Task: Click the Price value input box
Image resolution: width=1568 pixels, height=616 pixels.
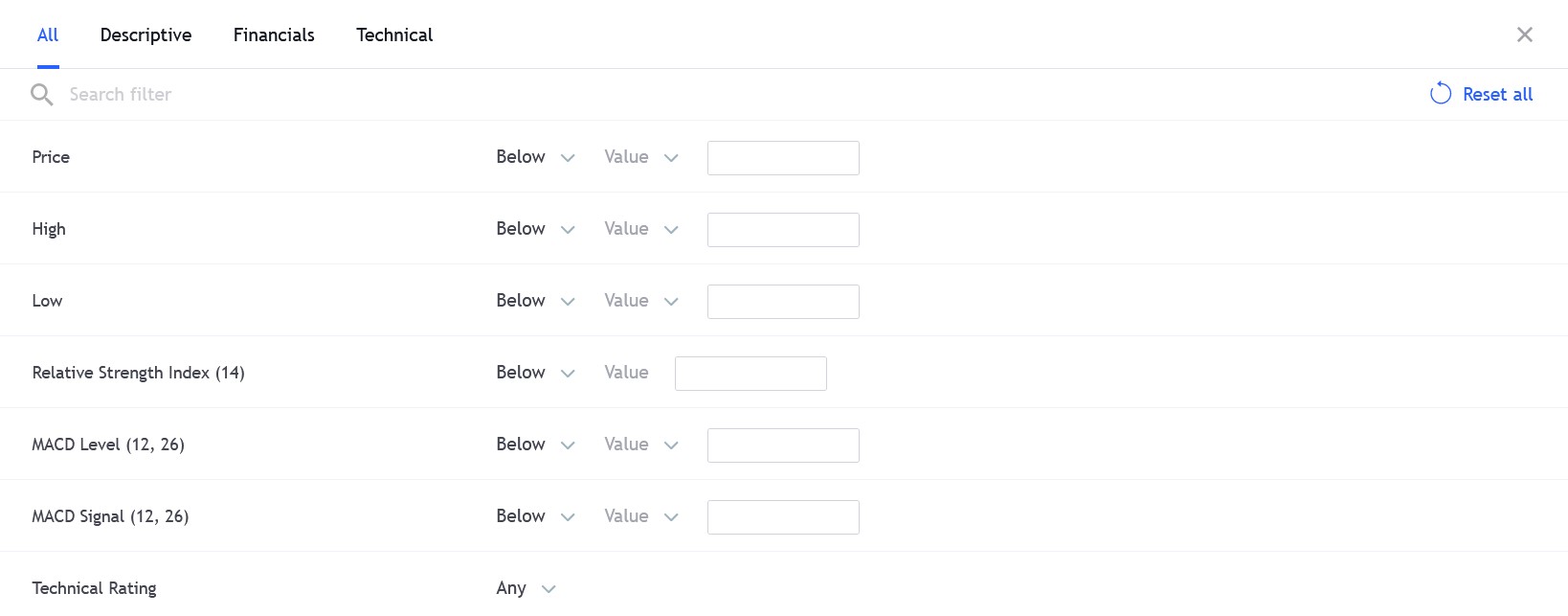Action: pyautogui.click(x=783, y=158)
